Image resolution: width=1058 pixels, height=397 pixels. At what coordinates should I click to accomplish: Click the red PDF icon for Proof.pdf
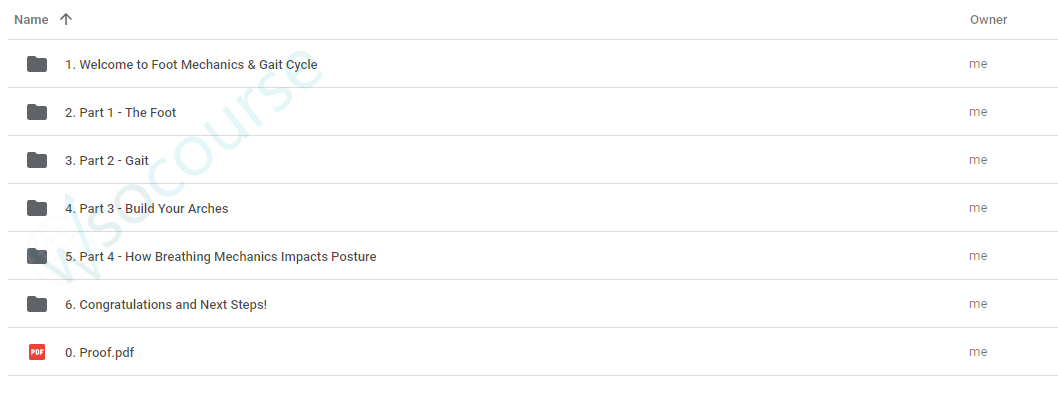point(37,352)
